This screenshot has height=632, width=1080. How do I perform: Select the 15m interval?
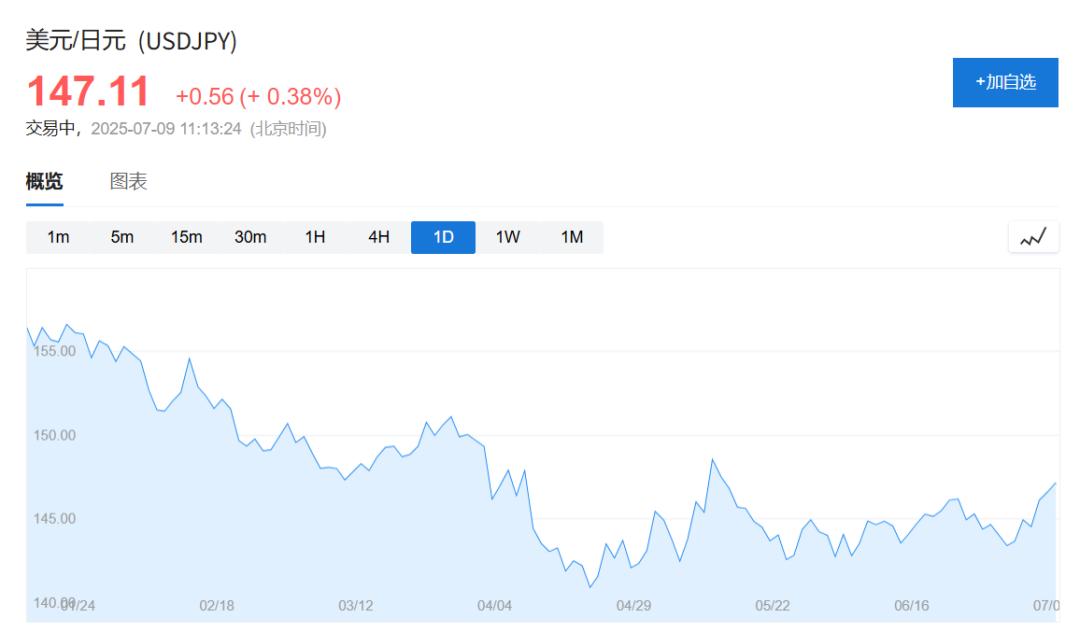click(187, 238)
